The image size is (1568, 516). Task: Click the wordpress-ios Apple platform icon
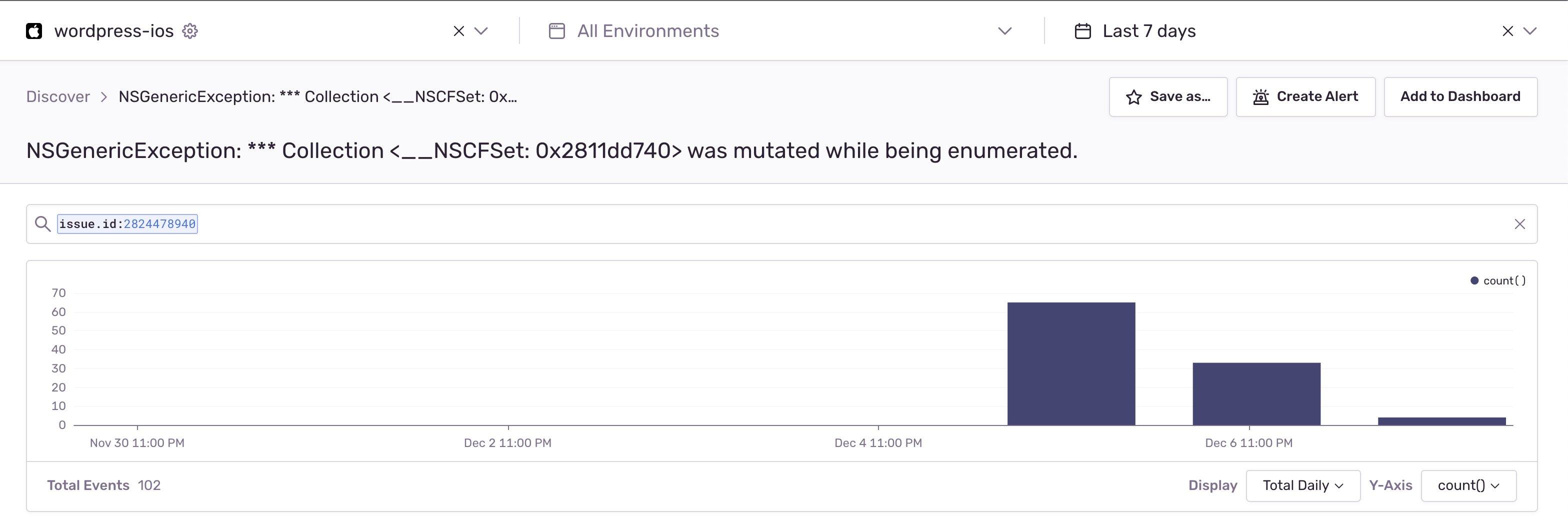[34, 31]
